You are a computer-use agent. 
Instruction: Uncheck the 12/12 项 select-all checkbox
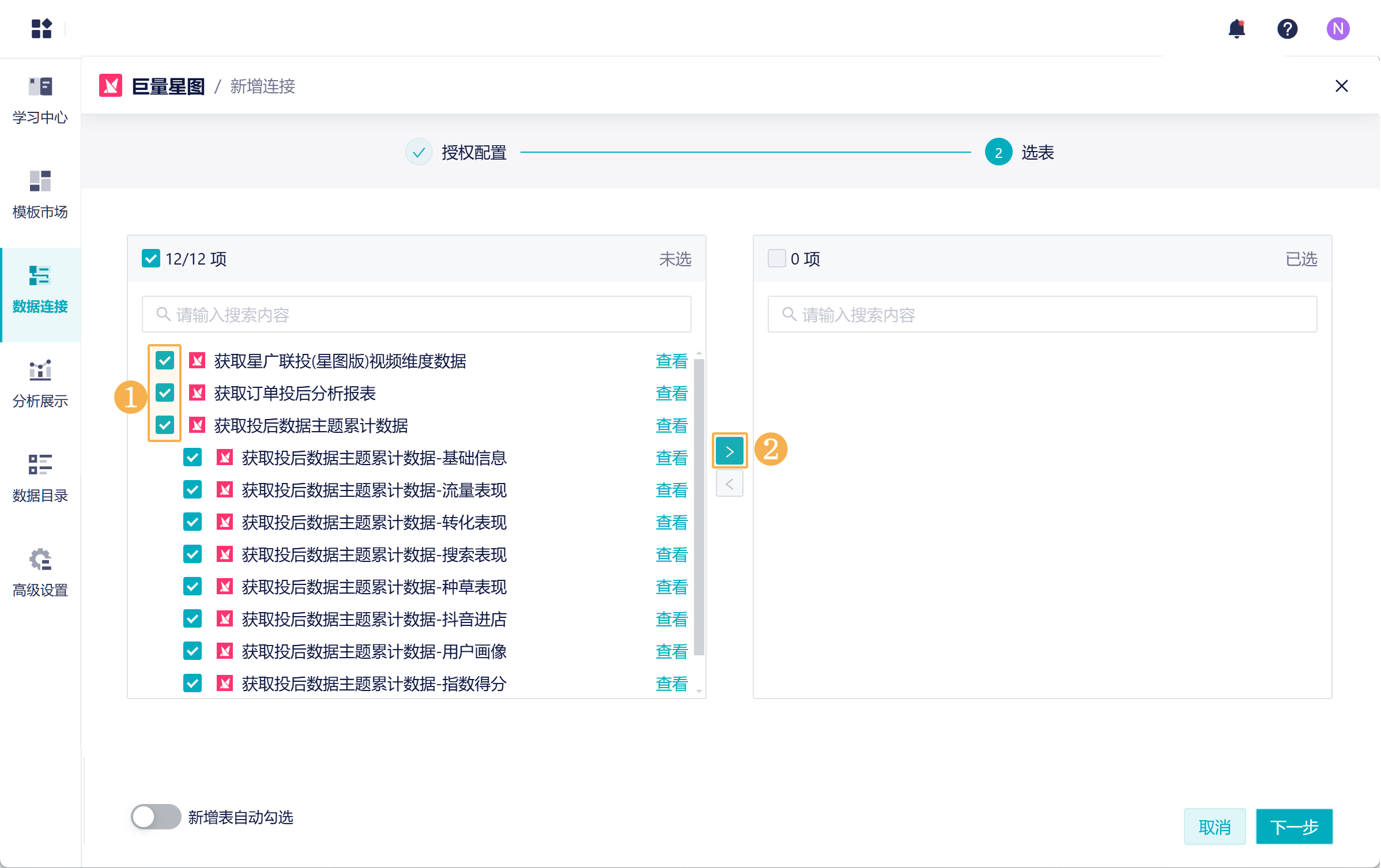point(151,259)
